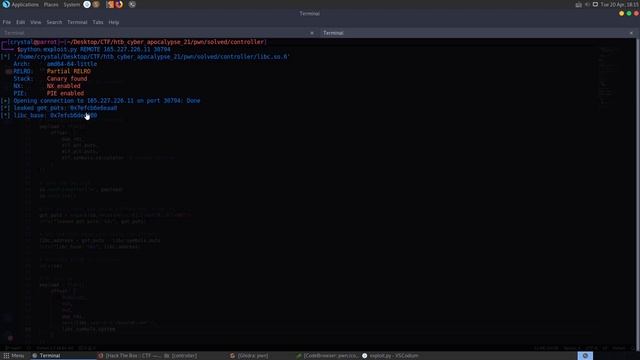Open the network icon in system tray
Screen dimensions: 640x360
(578, 4)
